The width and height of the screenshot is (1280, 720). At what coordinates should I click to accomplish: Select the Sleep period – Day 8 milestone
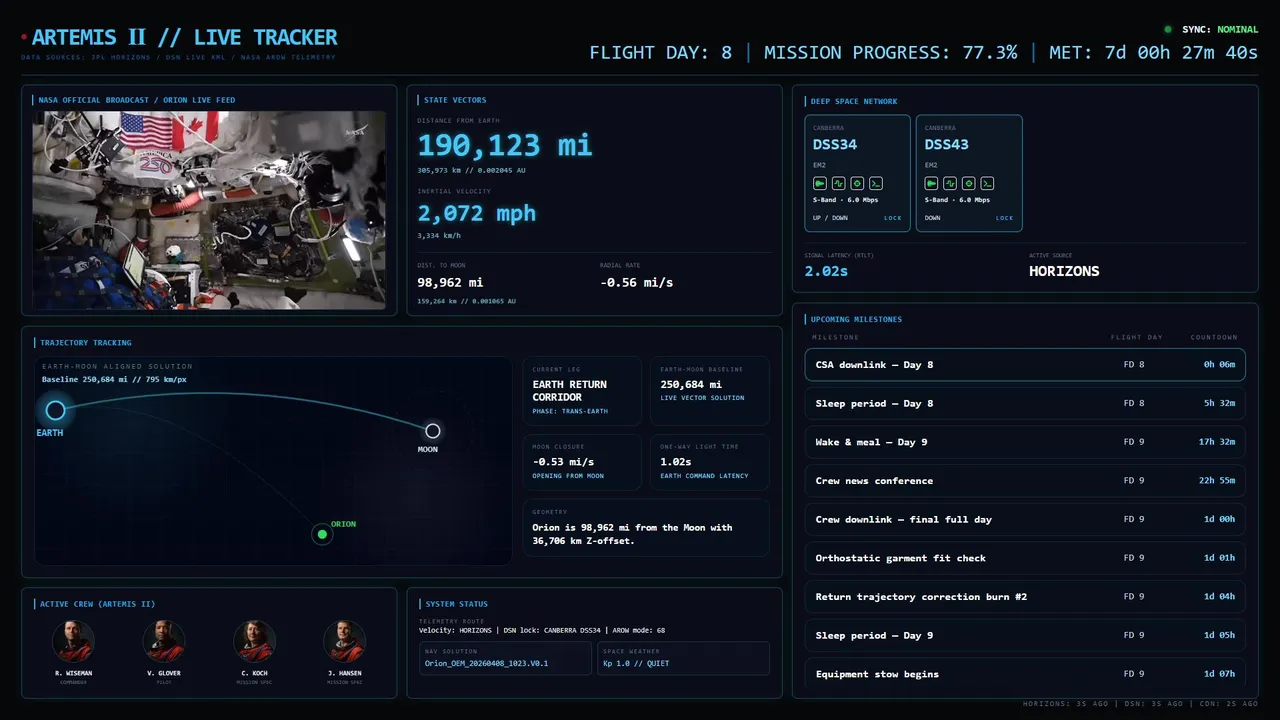(1025, 403)
